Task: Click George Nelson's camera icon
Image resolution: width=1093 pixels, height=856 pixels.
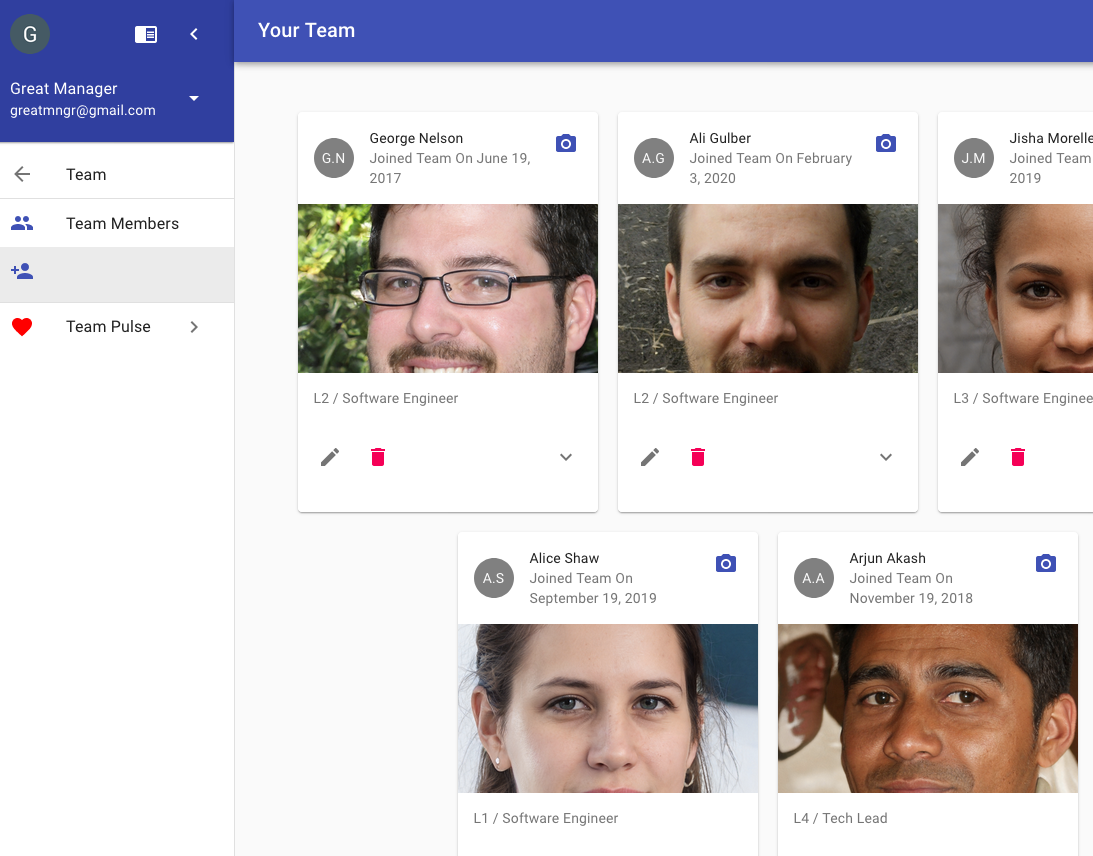Action: point(566,144)
